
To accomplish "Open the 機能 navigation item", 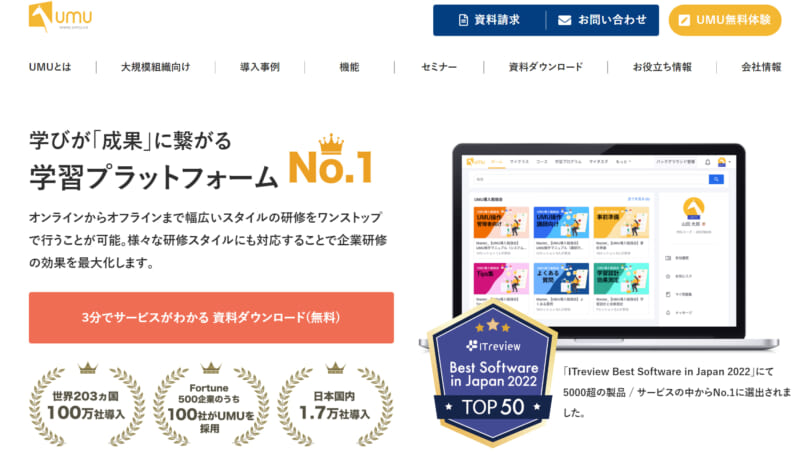I will click(349, 67).
